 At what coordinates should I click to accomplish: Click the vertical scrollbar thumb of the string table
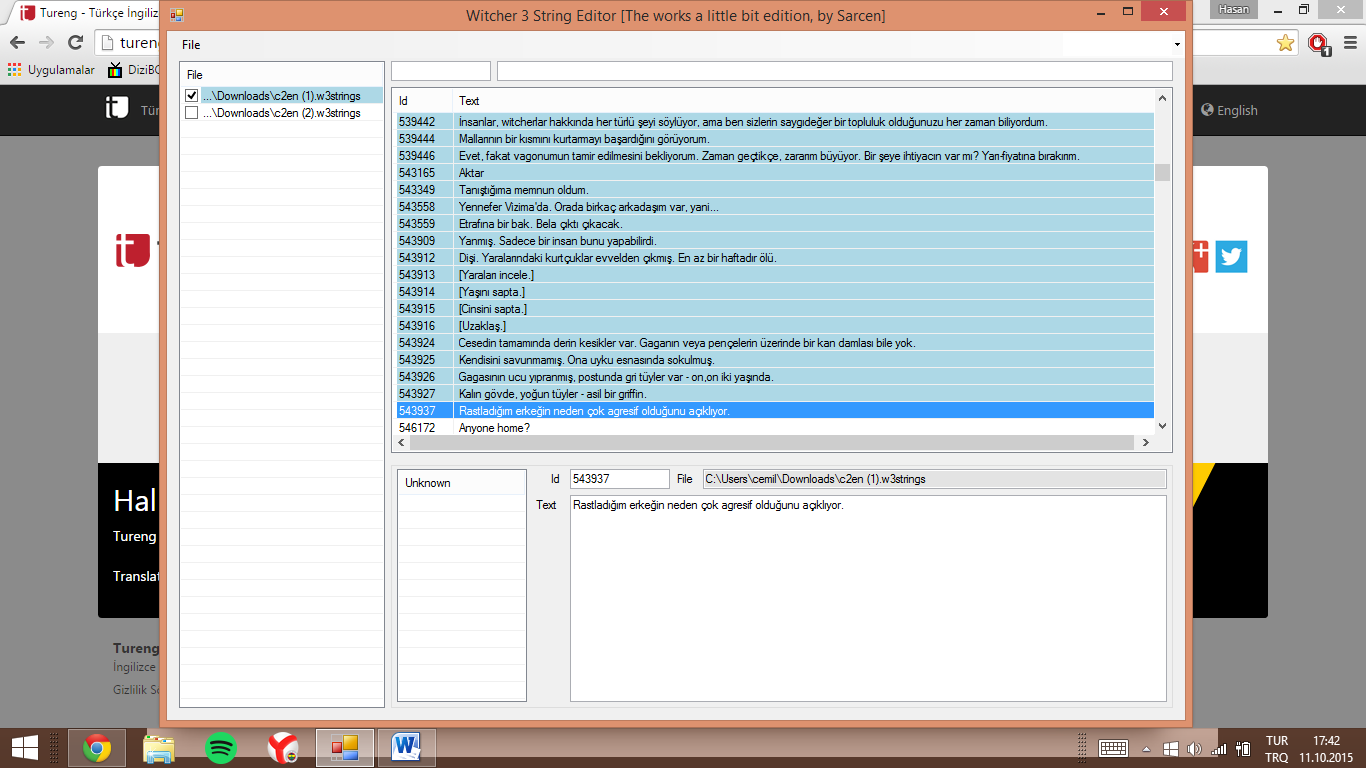point(1162,172)
